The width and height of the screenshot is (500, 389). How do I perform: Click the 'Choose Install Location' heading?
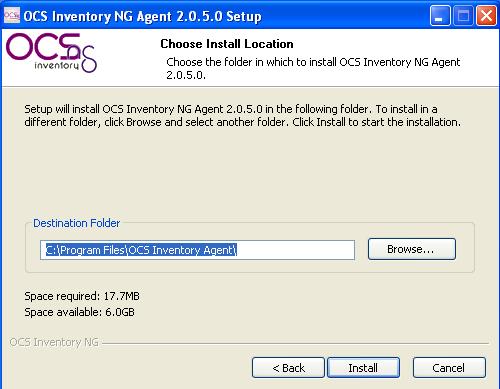click(227, 44)
